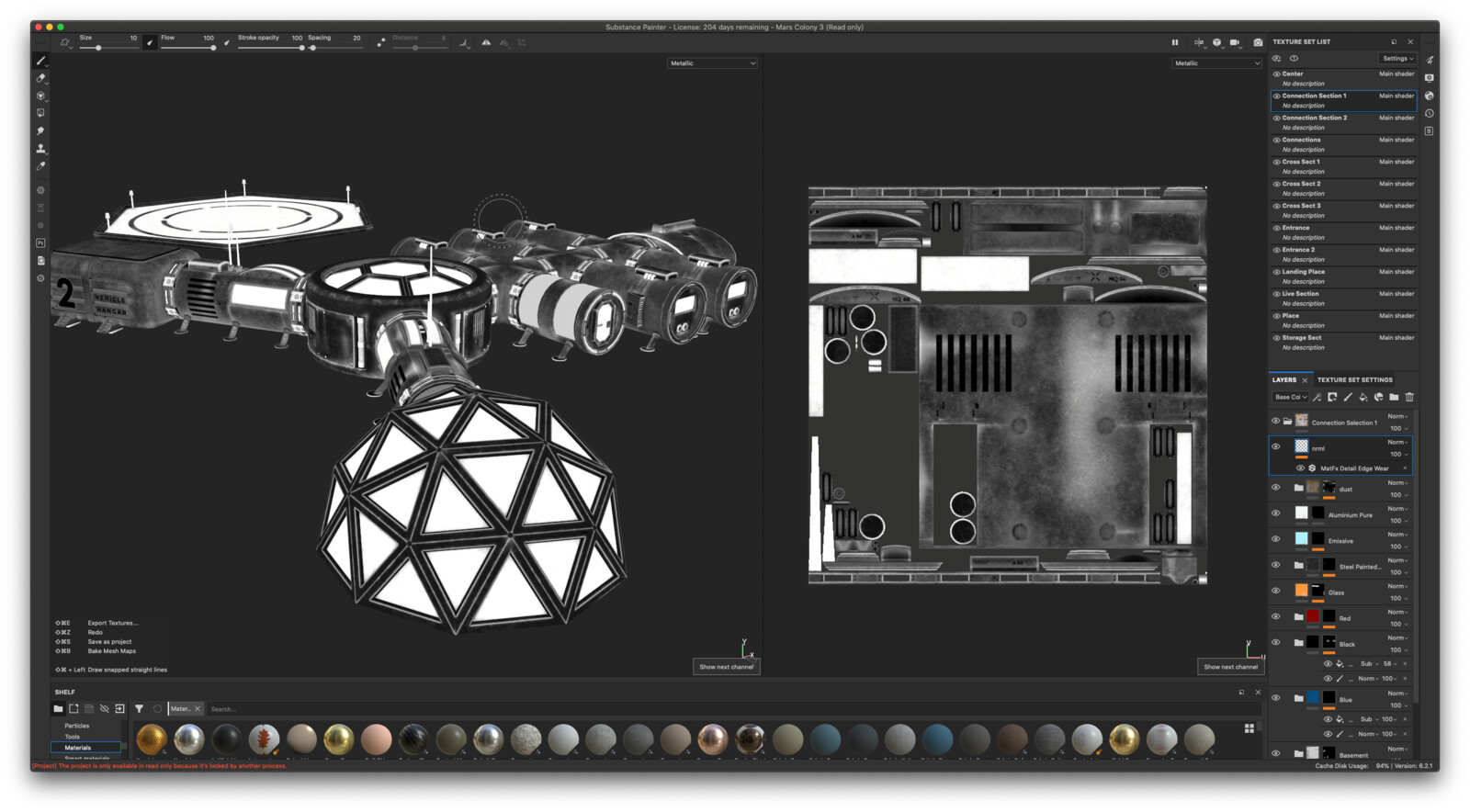
Task: Delete layer with trash icon
Action: pos(1409,397)
